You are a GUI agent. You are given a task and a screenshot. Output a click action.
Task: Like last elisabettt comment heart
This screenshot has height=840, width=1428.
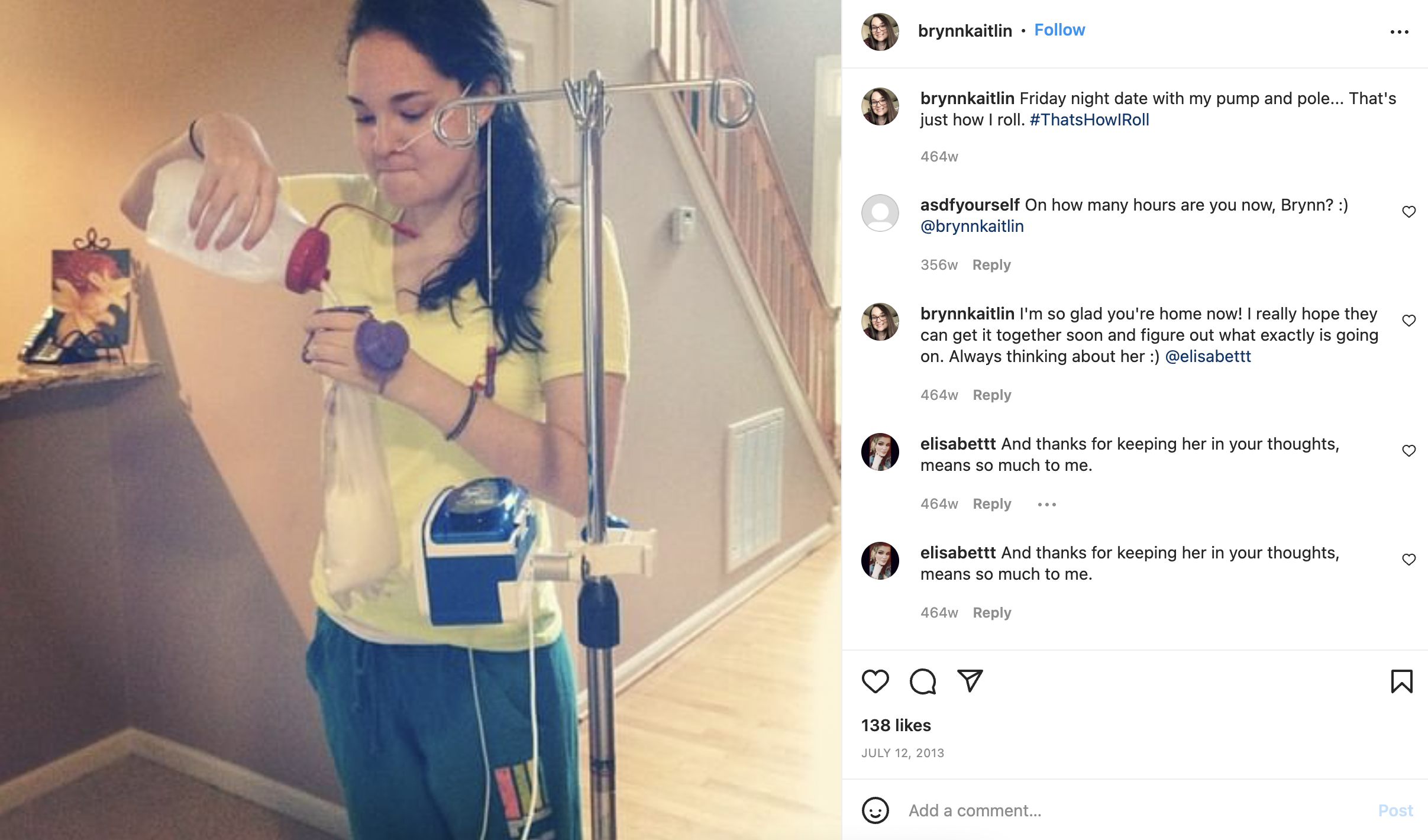[x=1409, y=560]
